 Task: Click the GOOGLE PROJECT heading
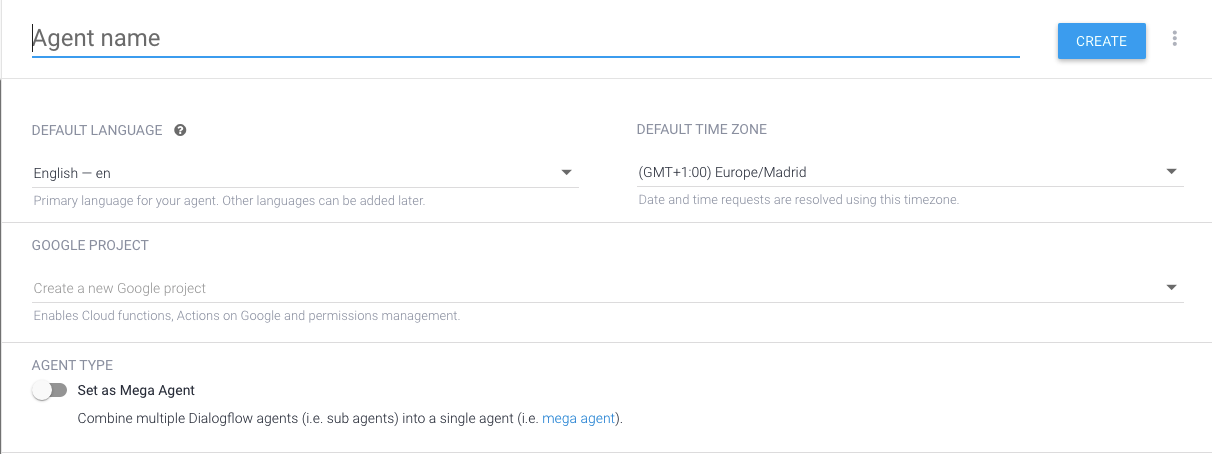click(90, 245)
